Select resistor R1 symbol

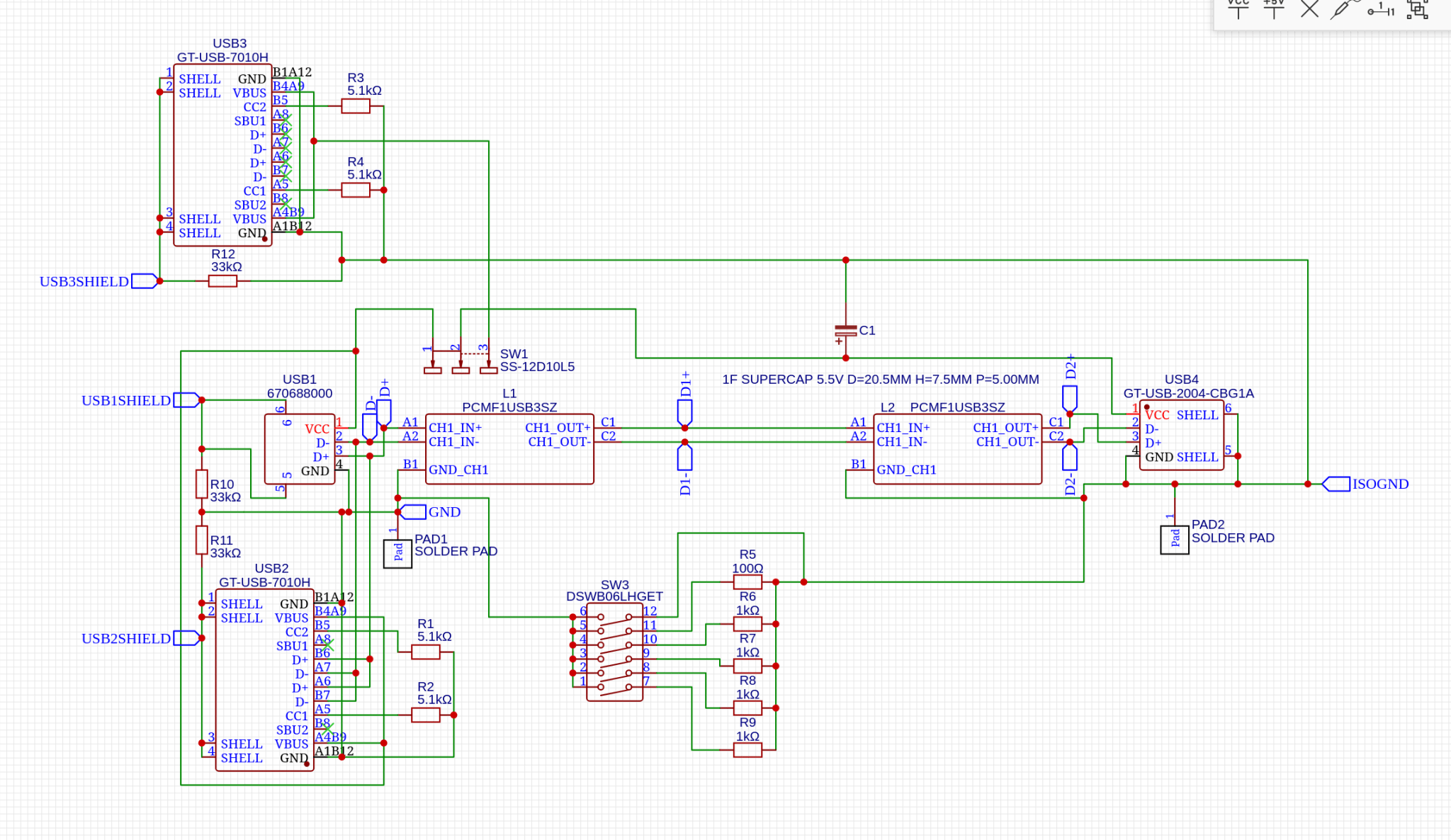pyautogui.click(x=425, y=652)
